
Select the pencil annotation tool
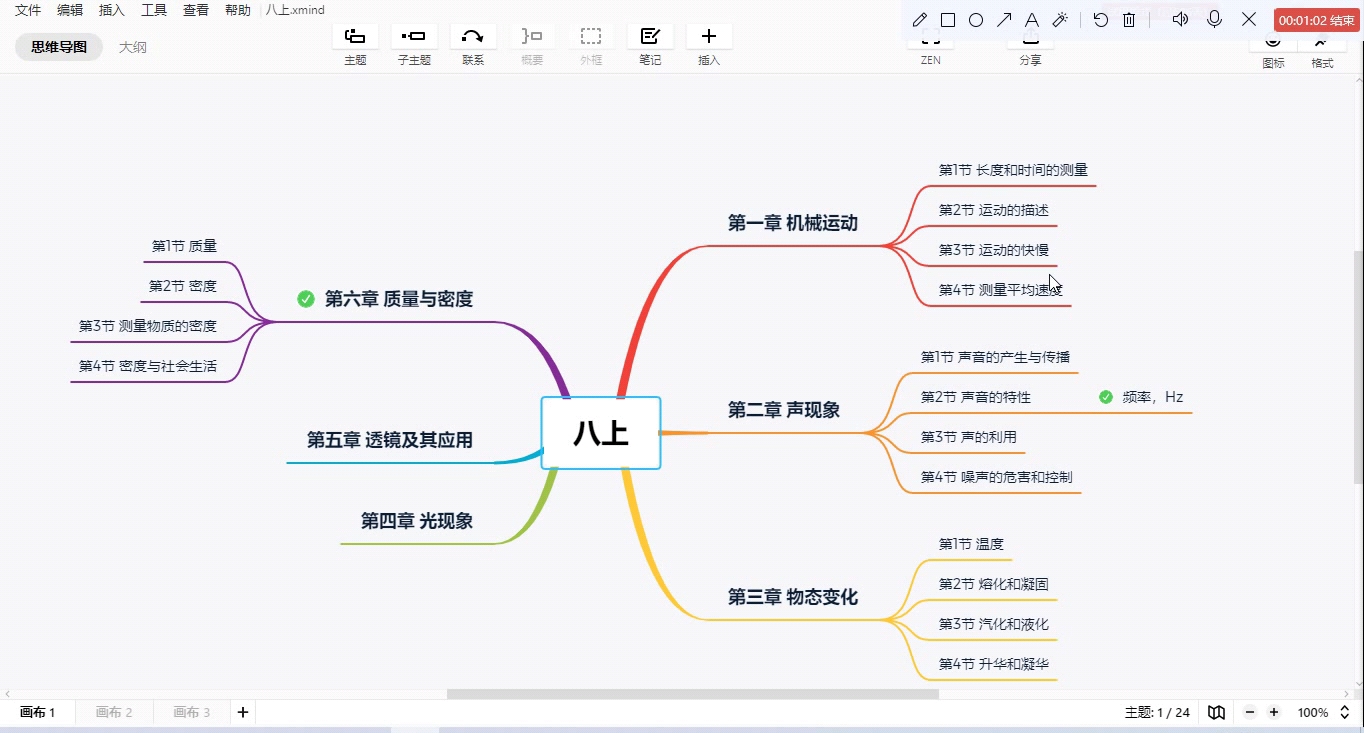[920, 20]
